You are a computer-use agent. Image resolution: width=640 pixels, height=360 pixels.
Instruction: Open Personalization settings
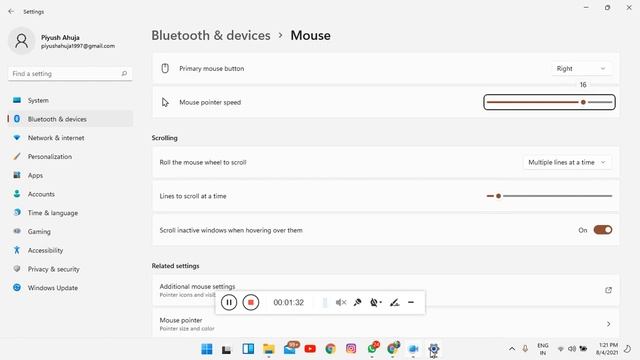coord(70,156)
